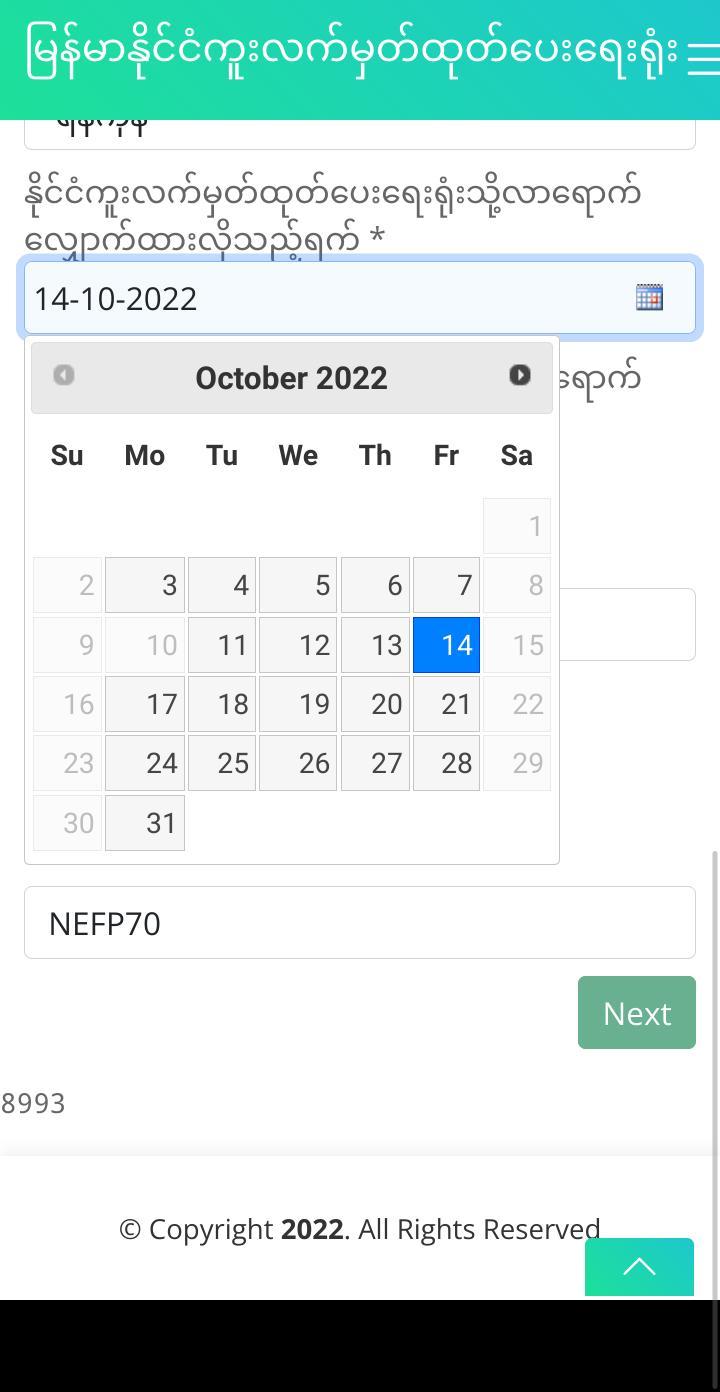
Task: Go to the previous month in the datepicker
Action: click(63, 375)
